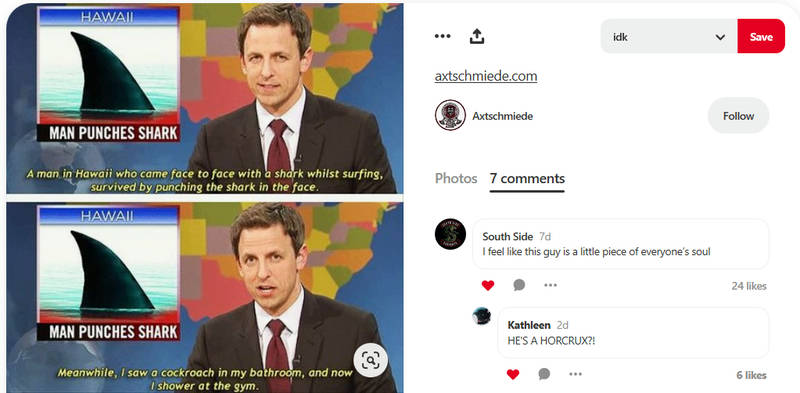
Task: Open Kathleen's profile avatar
Action: coord(481,316)
